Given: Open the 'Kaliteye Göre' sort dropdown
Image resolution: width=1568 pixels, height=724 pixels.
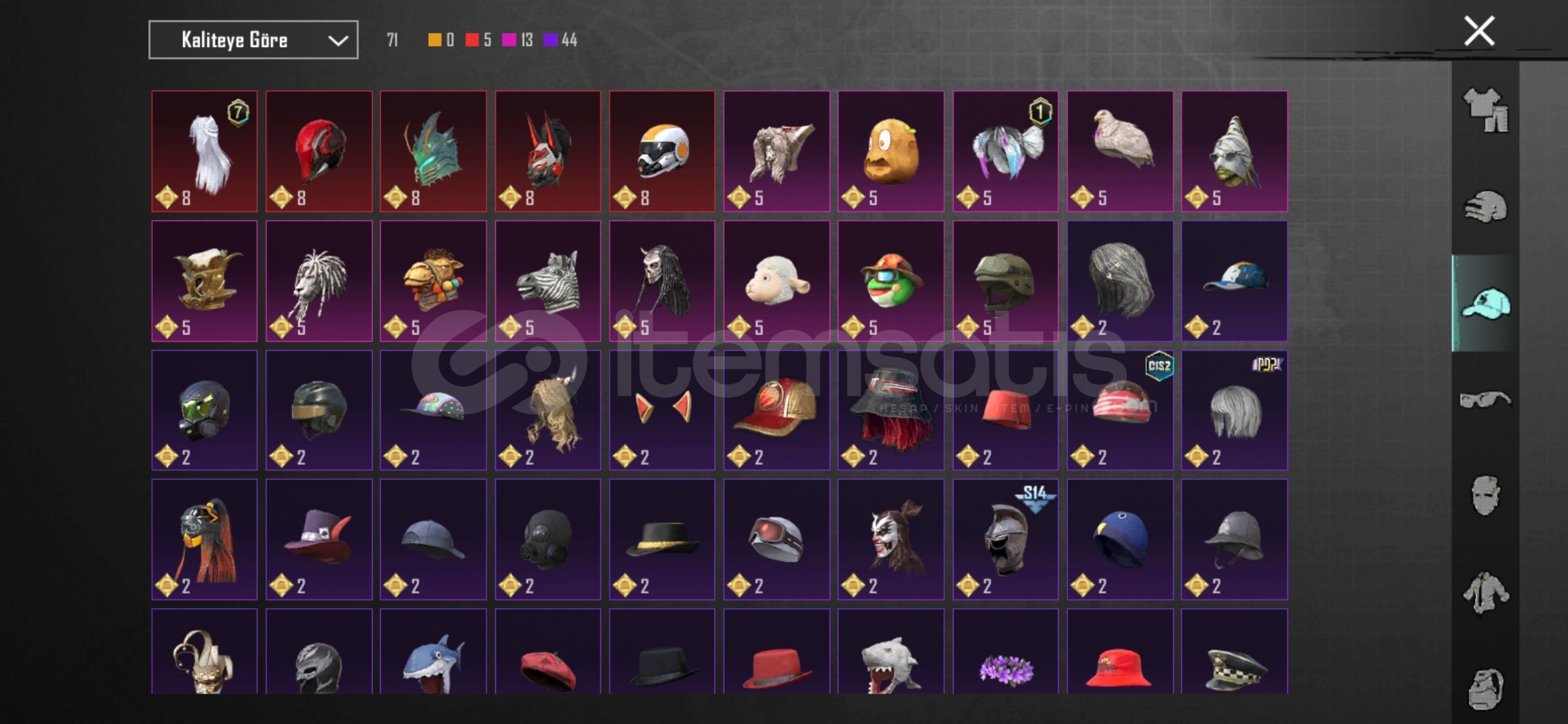Looking at the screenshot, I should 253,40.
